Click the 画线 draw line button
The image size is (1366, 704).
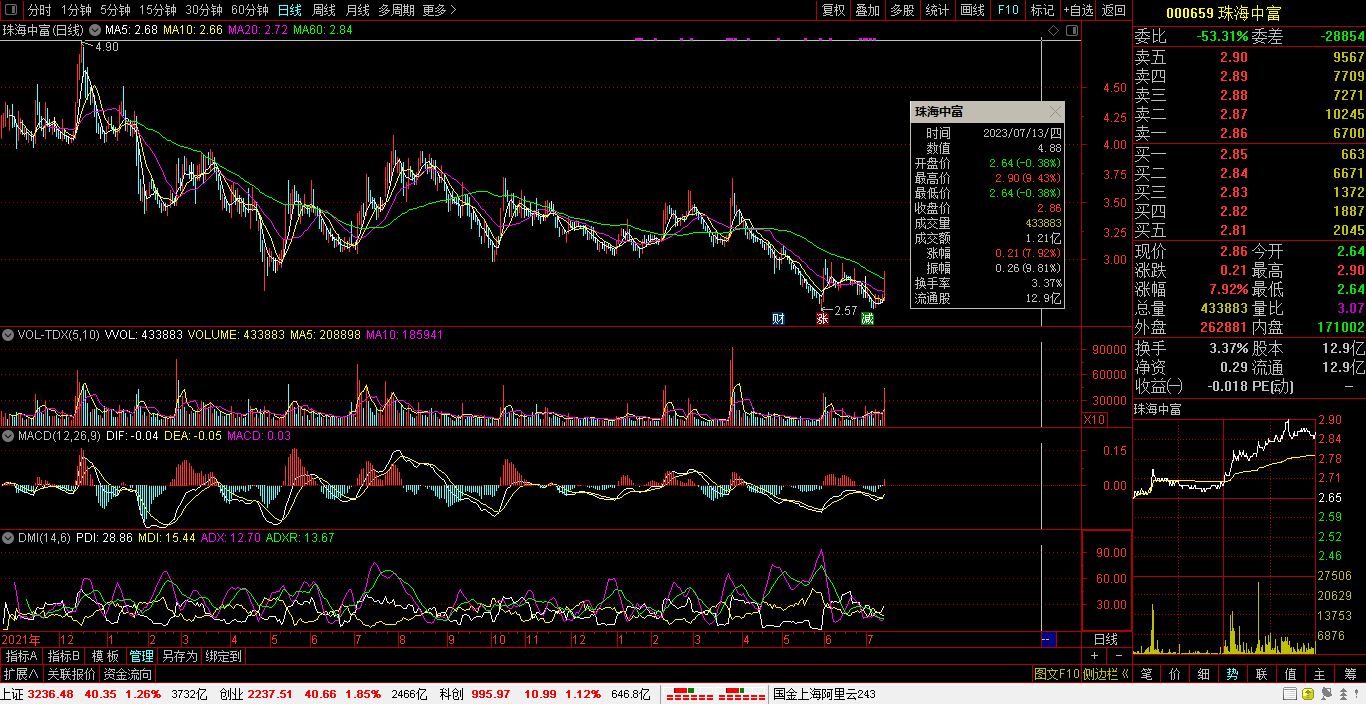click(x=973, y=10)
